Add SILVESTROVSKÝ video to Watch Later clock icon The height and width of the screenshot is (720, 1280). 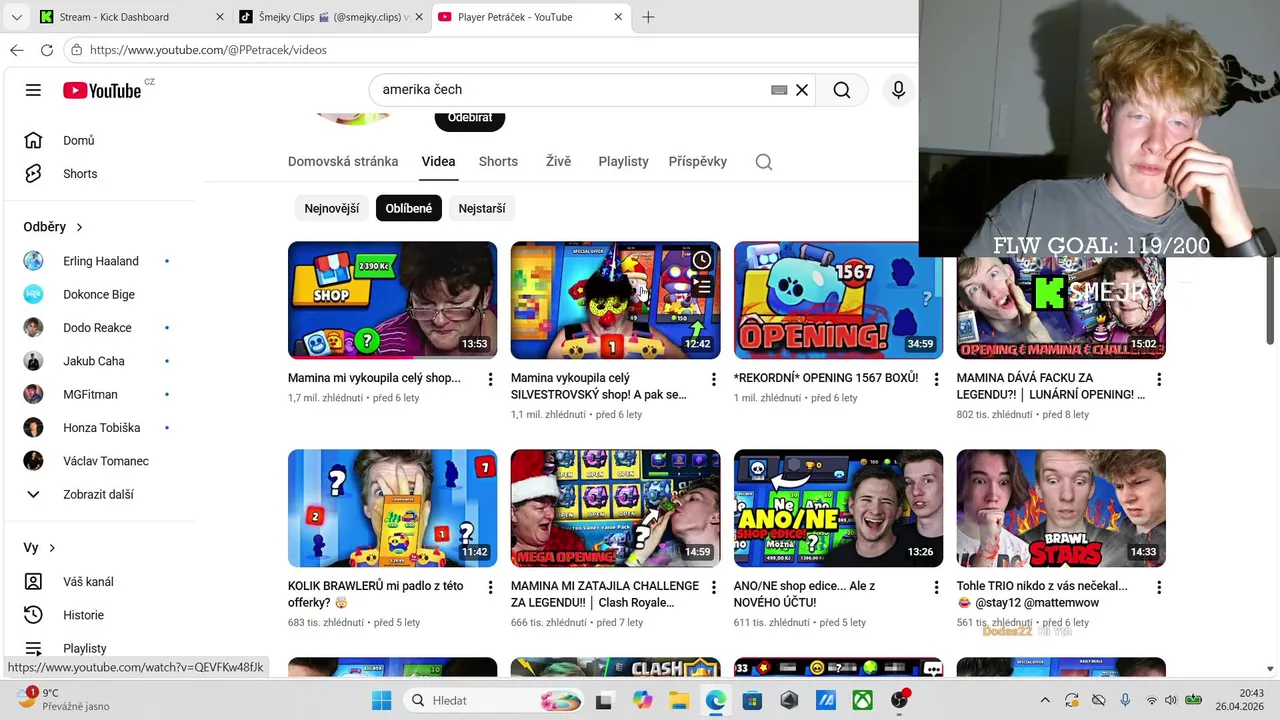tap(702, 260)
